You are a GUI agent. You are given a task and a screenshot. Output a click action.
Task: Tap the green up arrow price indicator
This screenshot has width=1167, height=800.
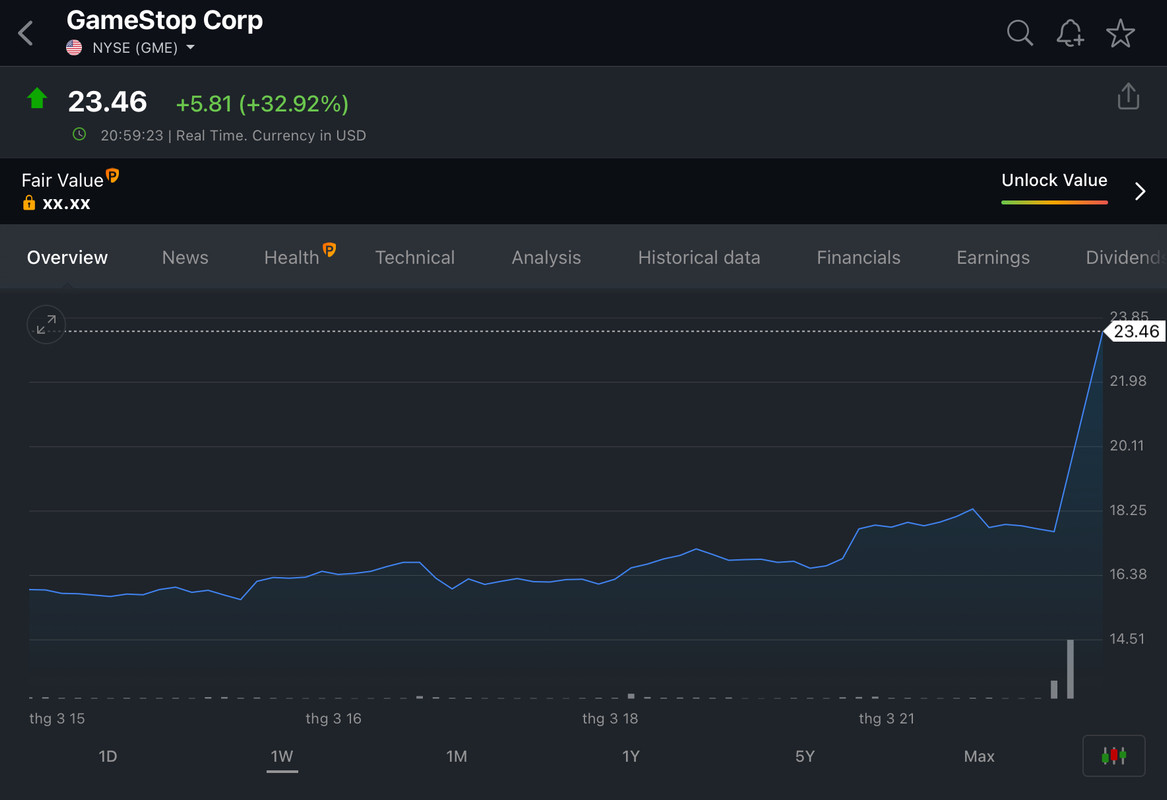[36, 98]
